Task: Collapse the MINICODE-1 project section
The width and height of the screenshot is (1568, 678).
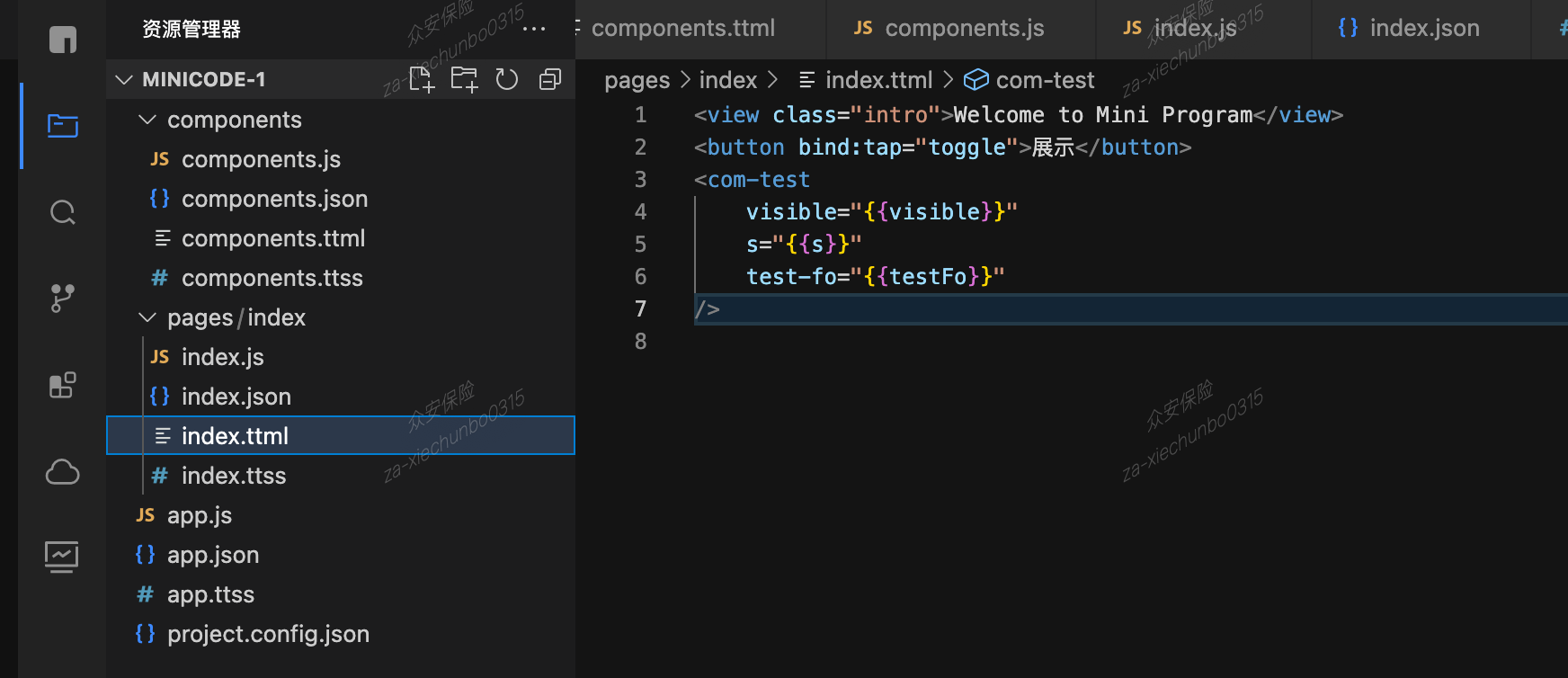Action: tap(124, 80)
